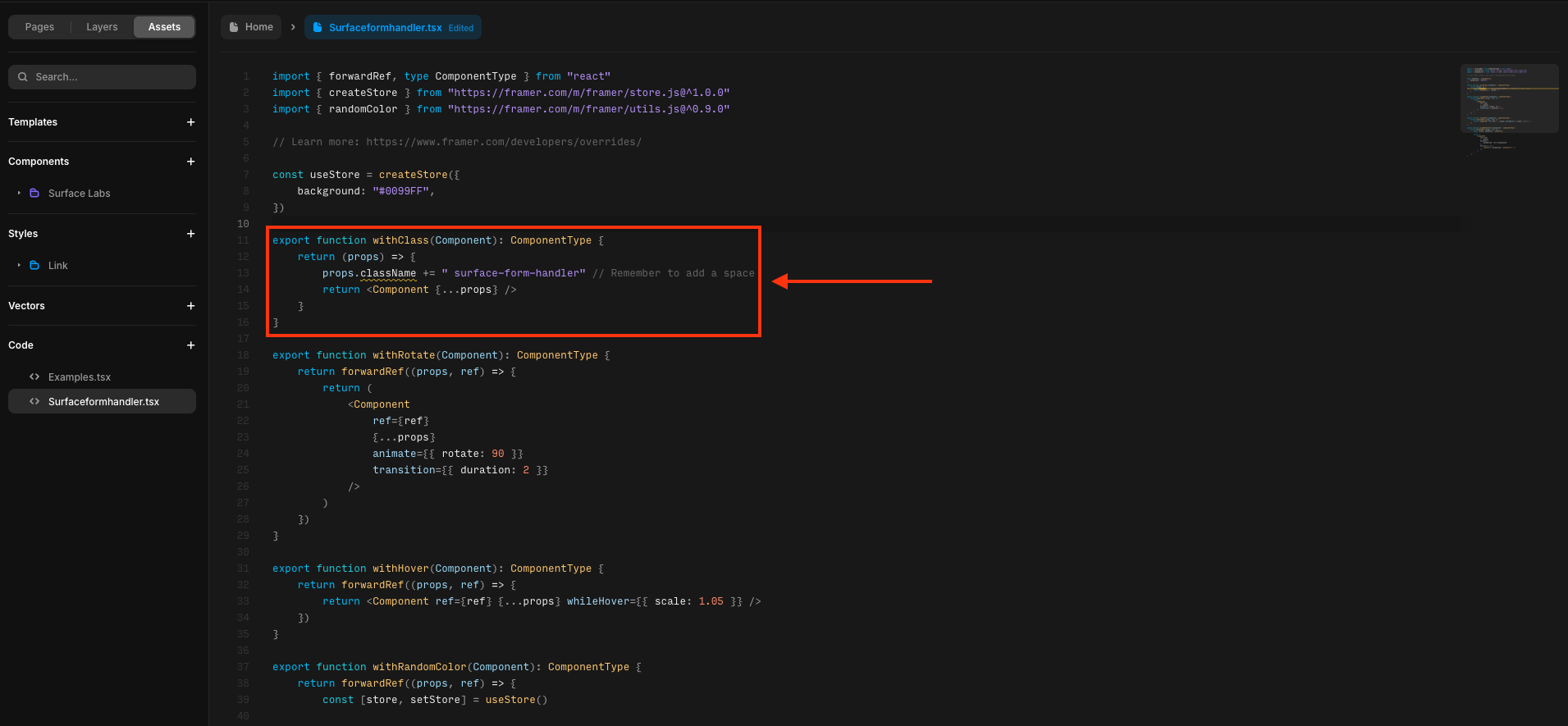
Task: Add a new template with plus icon
Action: tap(190, 122)
